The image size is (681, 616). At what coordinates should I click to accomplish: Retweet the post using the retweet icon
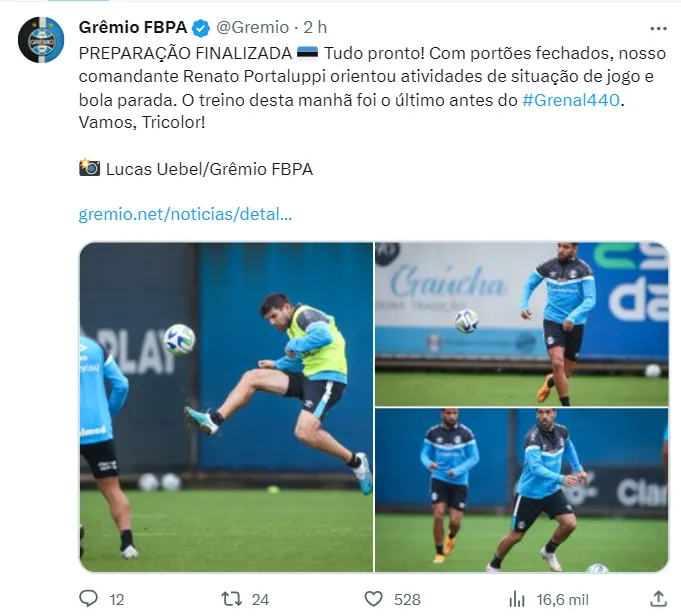(231, 599)
